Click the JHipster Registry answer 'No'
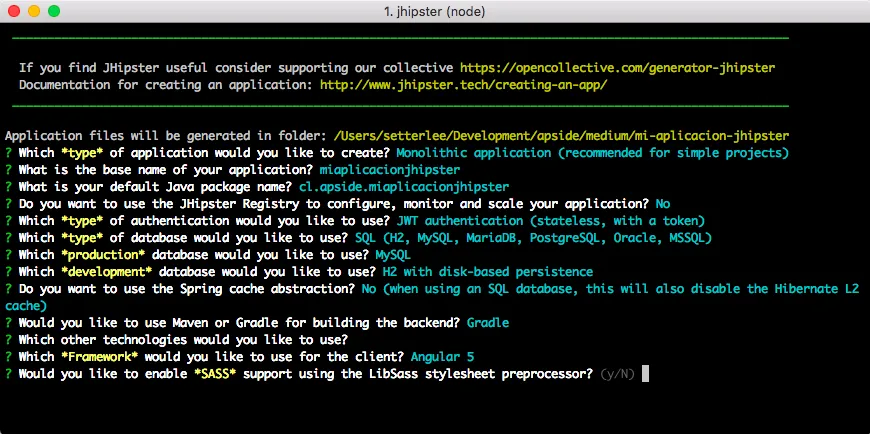The height and width of the screenshot is (434, 870). pos(662,204)
